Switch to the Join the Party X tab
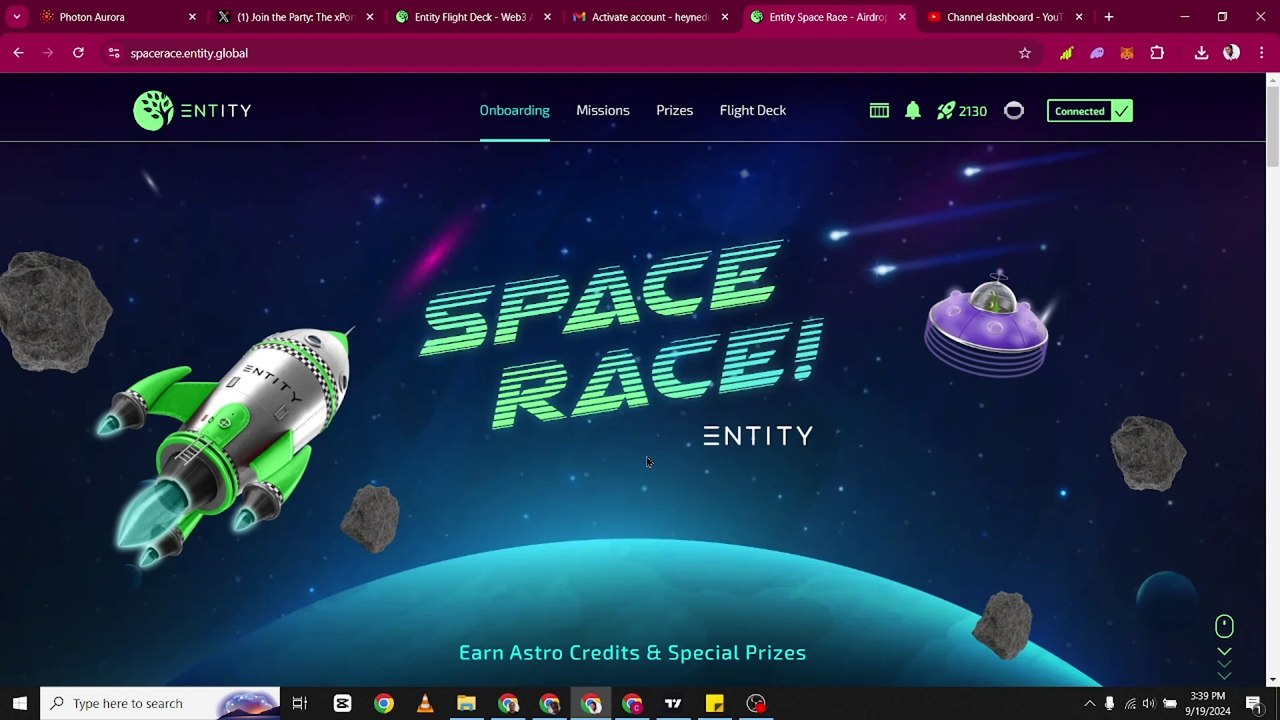The image size is (1280, 720). pyautogui.click(x=294, y=17)
